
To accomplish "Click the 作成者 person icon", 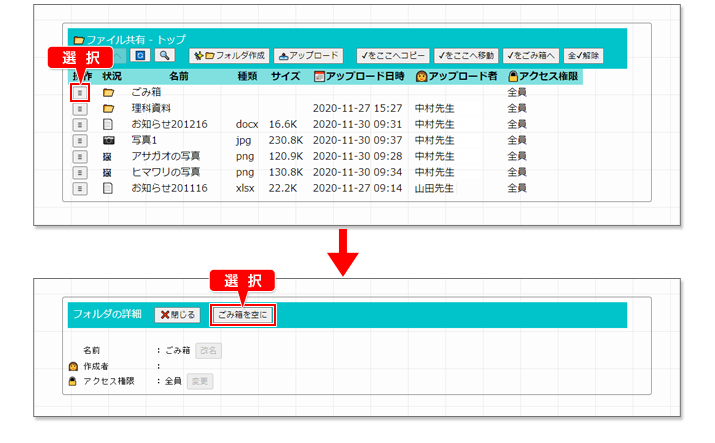I will (x=73, y=366).
